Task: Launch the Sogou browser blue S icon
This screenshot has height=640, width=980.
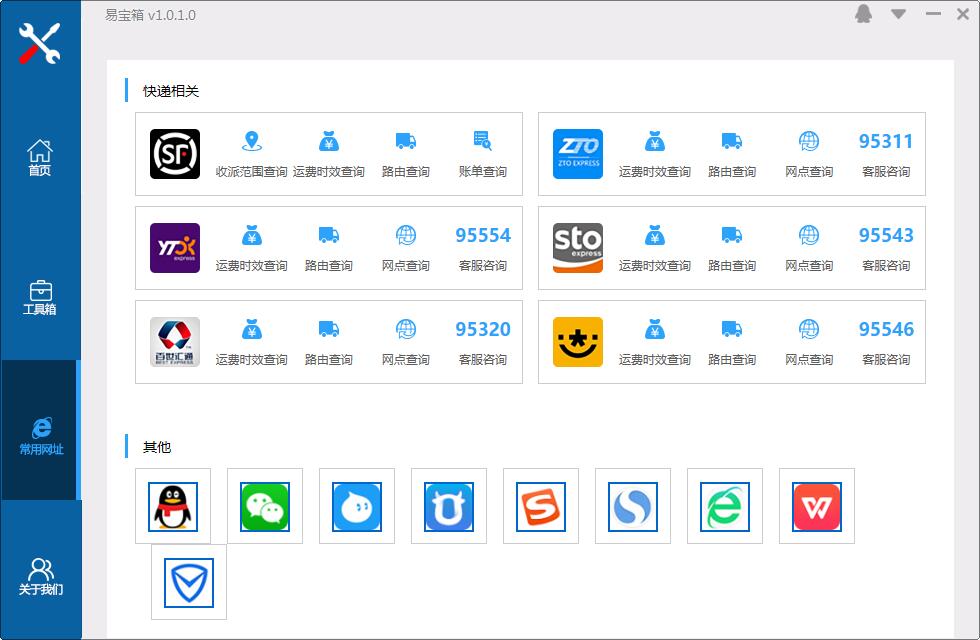Action: (x=632, y=507)
